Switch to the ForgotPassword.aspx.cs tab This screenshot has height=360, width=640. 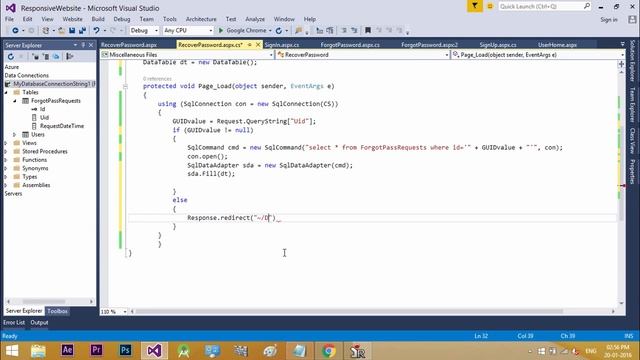[x=350, y=45]
